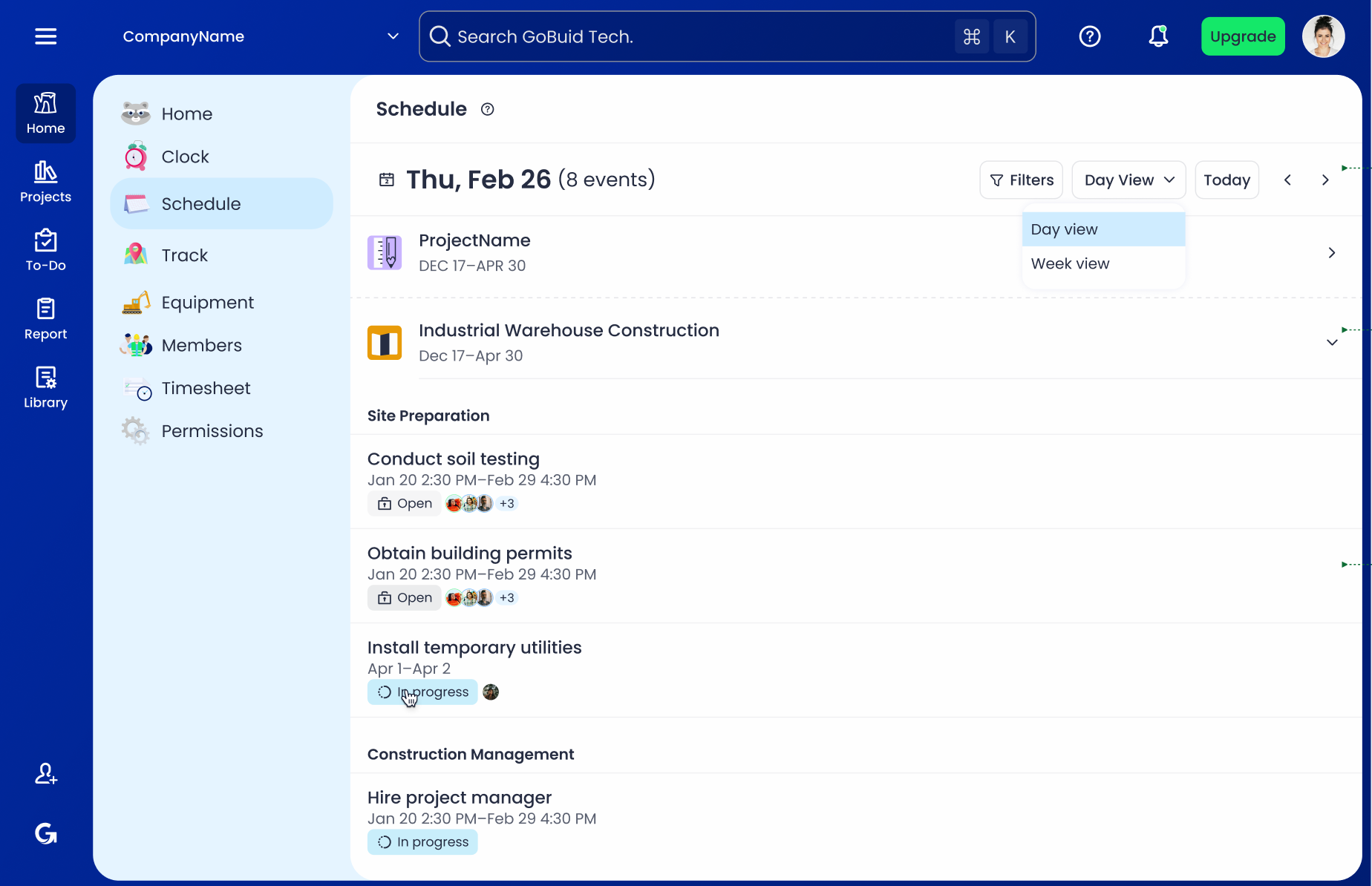Open Timesheet in the sidebar
1372x886 pixels.
pos(206,389)
